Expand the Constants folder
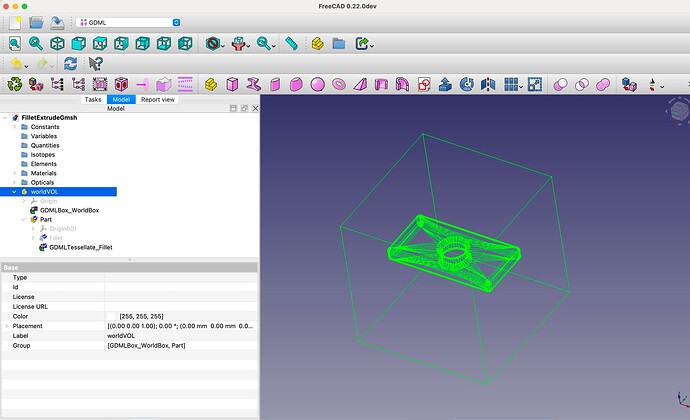690x420 pixels. [15, 127]
